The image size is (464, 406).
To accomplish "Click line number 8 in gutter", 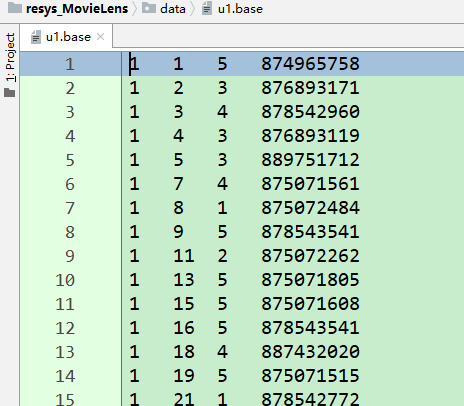I will (x=70, y=232).
